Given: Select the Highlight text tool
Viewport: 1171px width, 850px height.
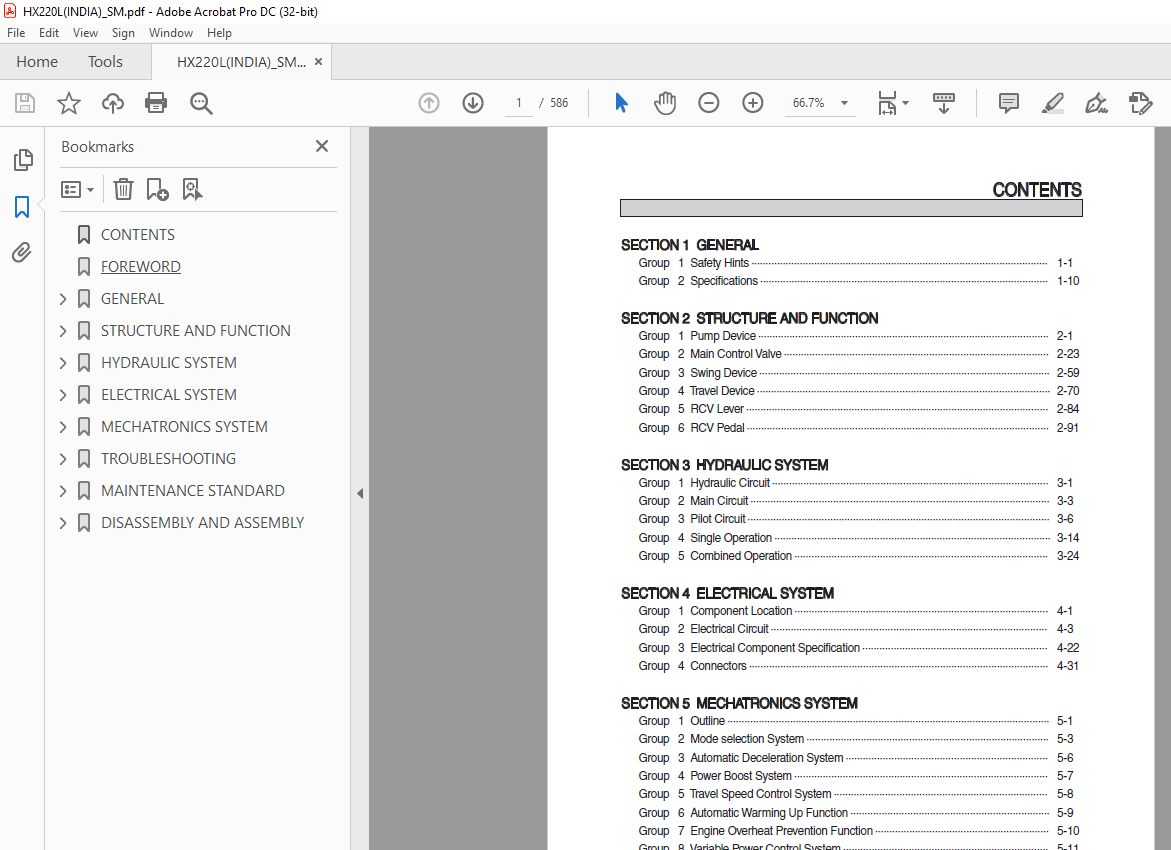Looking at the screenshot, I should point(1052,103).
